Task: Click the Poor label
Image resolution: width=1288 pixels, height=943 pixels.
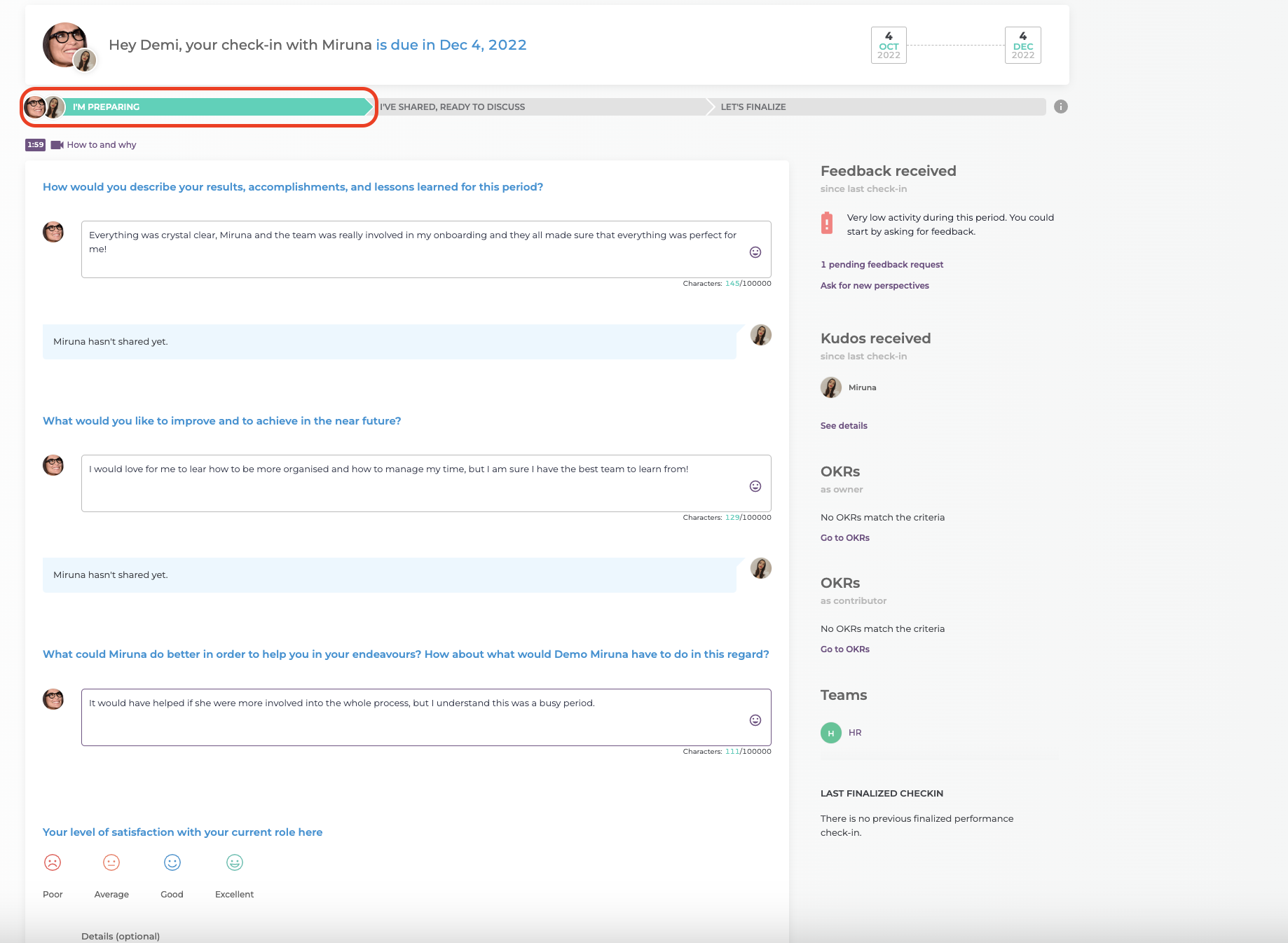Action: tap(53, 895)
